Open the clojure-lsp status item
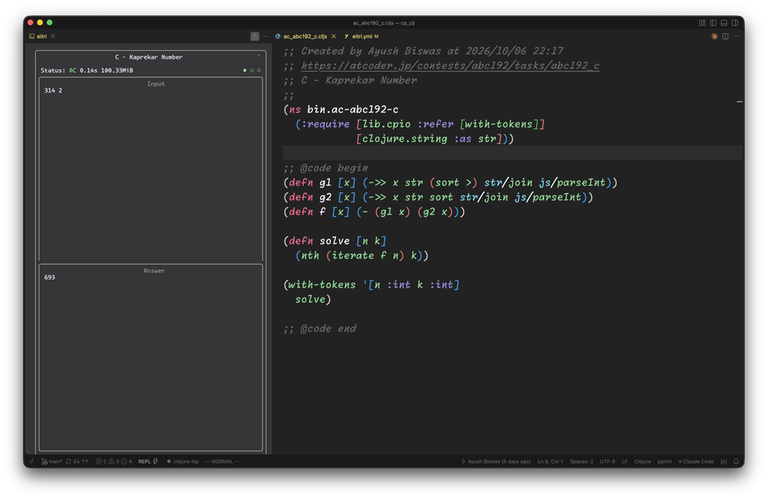Image resolution: width=768 pixels, height=499 pixels. (x=183, y=461)
